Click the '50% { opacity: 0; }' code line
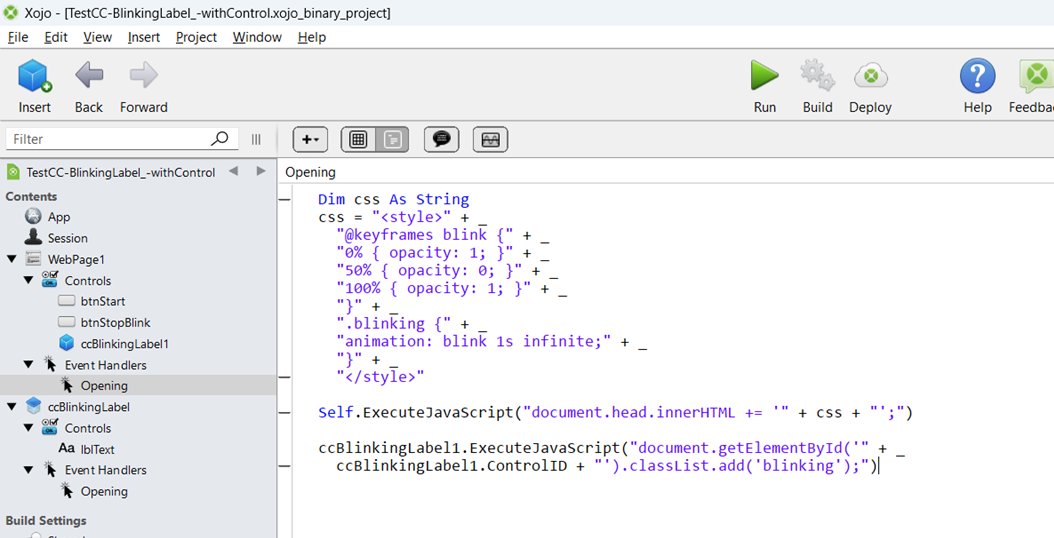Screen dimensions: 1054x538 [x=446, y=270]
